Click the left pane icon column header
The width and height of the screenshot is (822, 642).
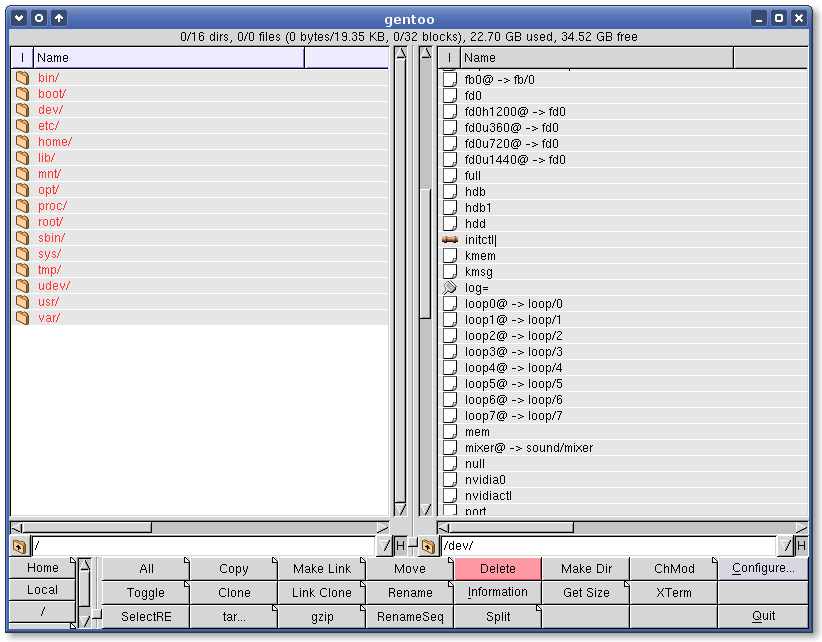(x=22, y=58)
